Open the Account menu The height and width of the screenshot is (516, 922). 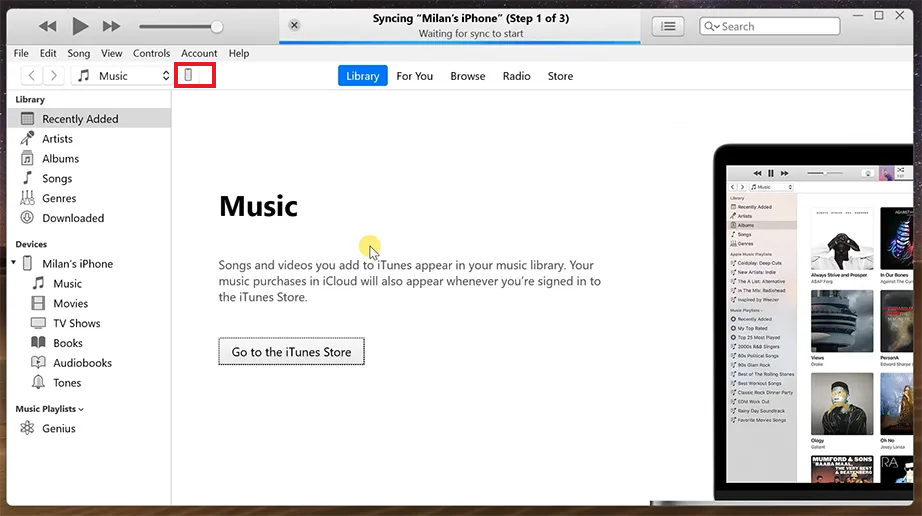click(x=199, y=53)
